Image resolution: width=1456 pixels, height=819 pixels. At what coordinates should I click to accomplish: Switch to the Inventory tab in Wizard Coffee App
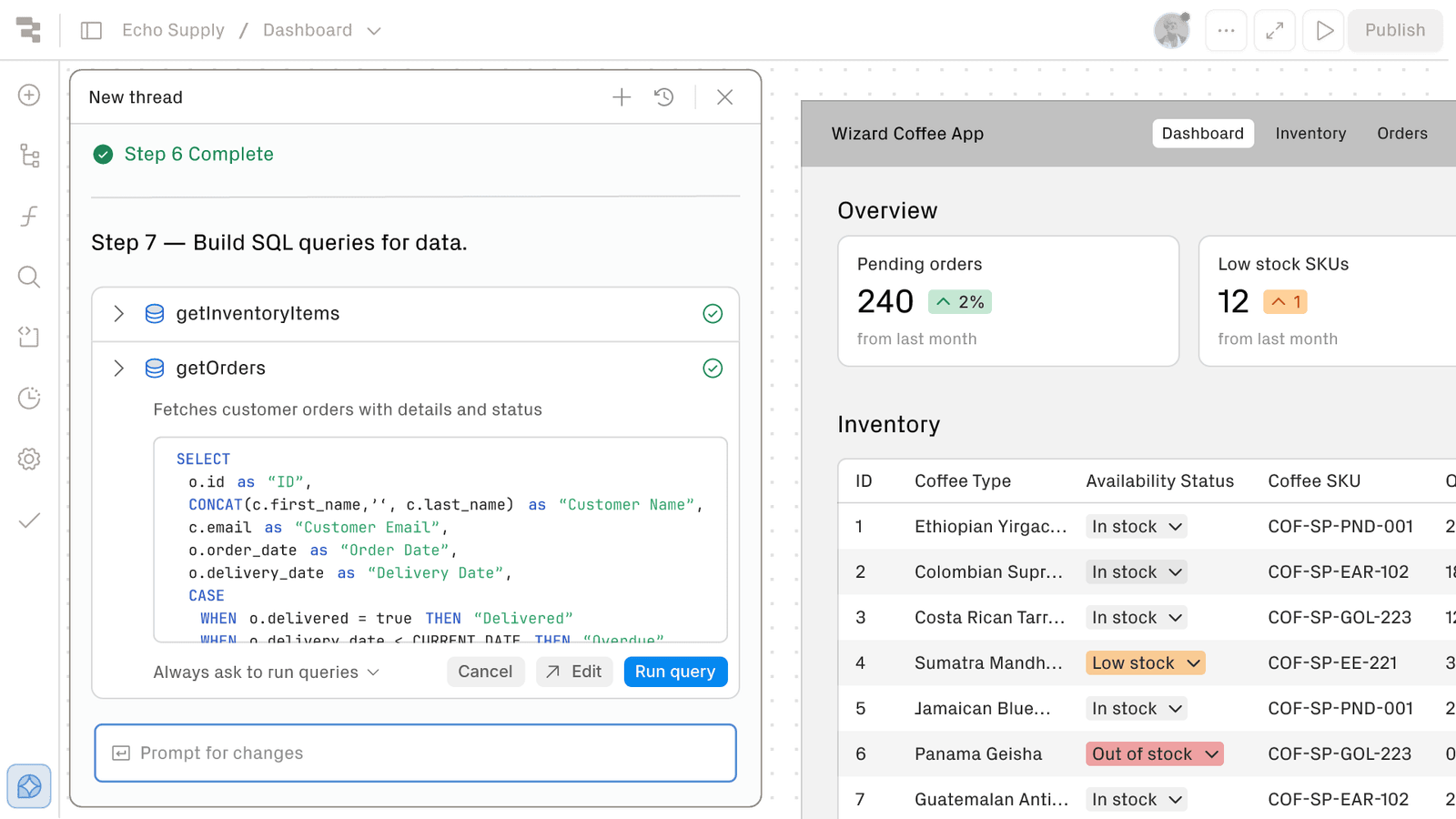1310,133
